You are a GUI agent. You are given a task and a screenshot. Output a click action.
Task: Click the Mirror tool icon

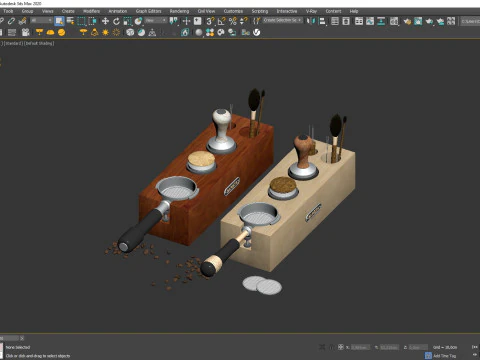pyautogui.click(x=310, y=21)
